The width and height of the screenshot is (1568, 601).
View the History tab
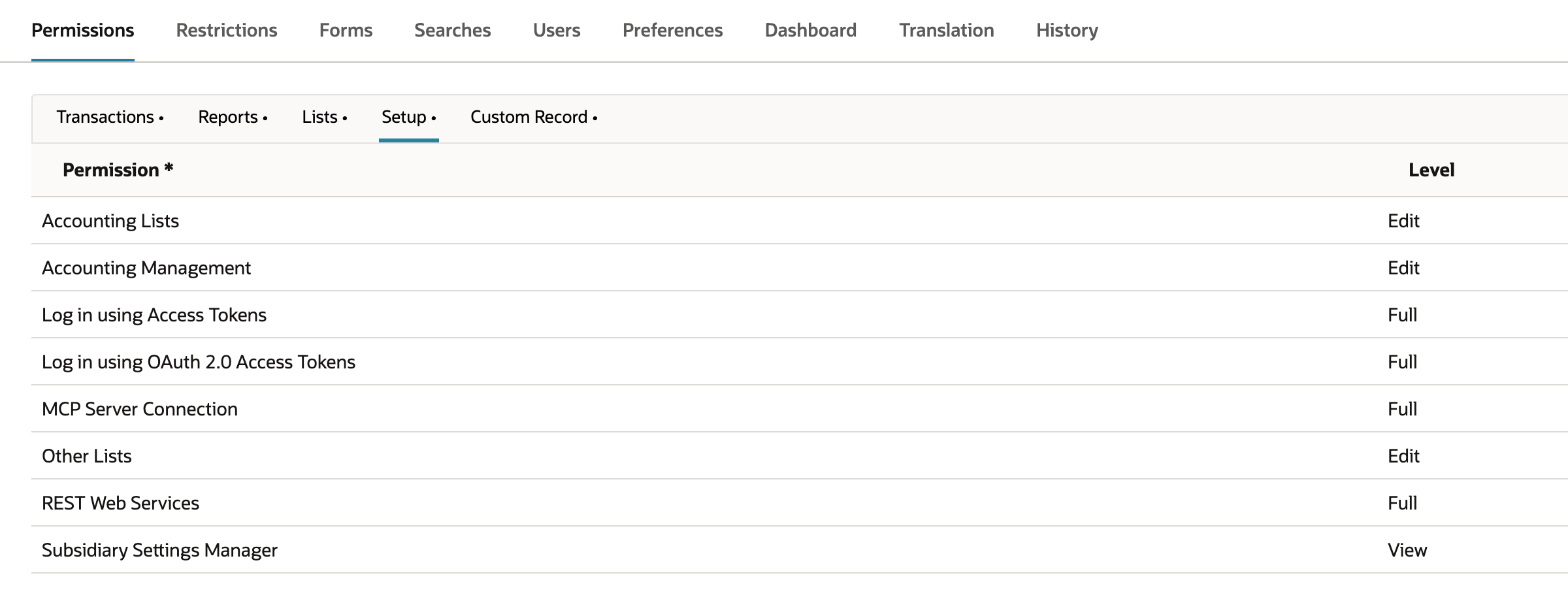[x=1067, y=30]
